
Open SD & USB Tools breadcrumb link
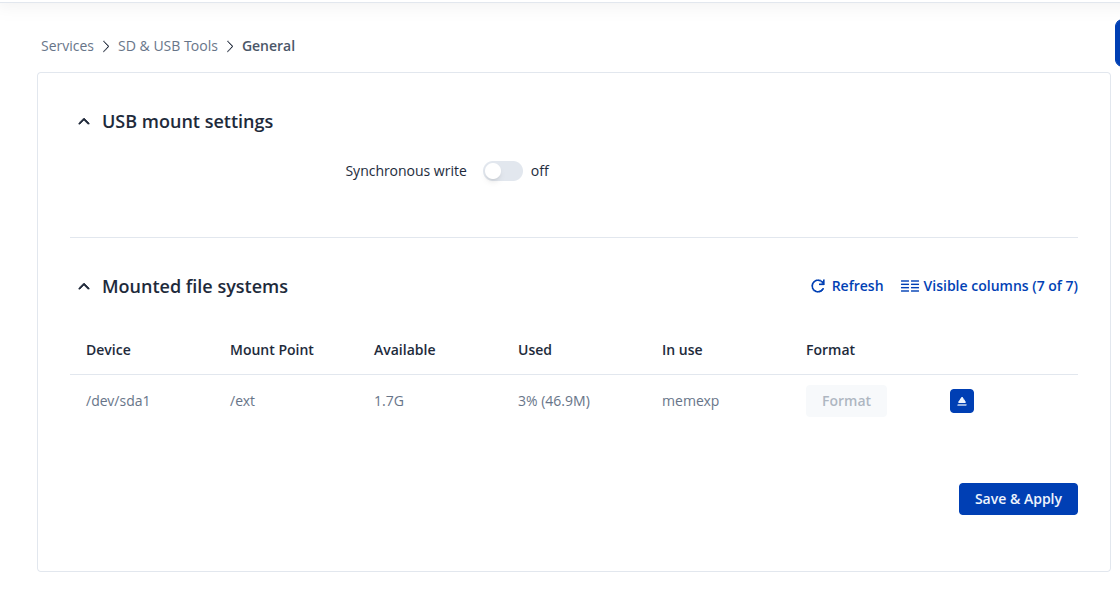(x=168, y=46)
